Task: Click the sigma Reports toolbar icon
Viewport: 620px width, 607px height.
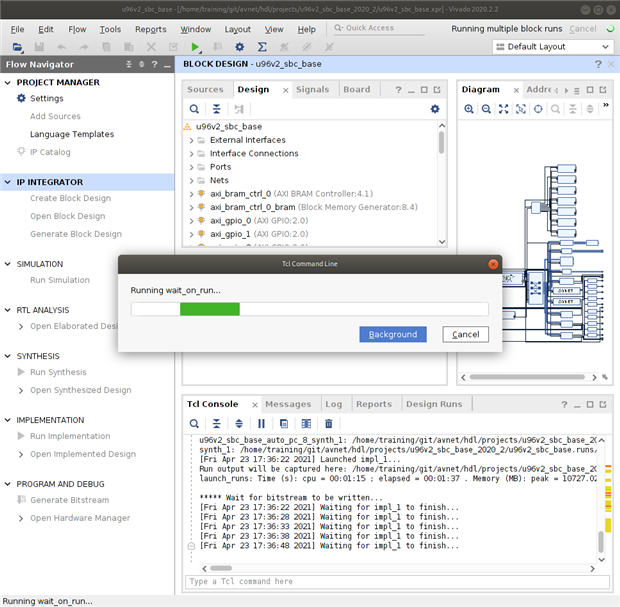Action: pyautogui.click(x=262, y=47)
